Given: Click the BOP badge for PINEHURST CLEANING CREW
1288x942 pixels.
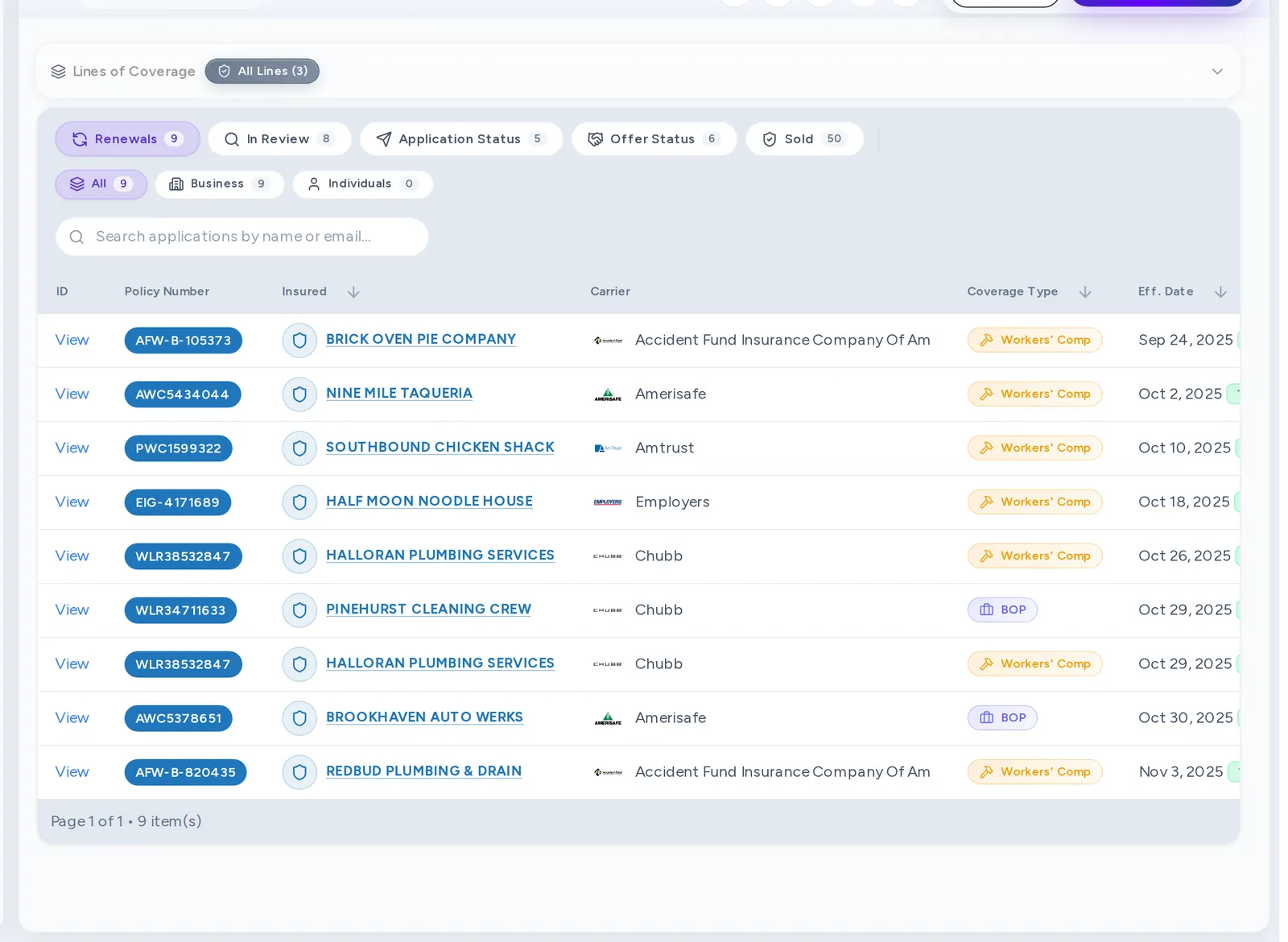Looking at the screenshot, I should (1002, 610).
